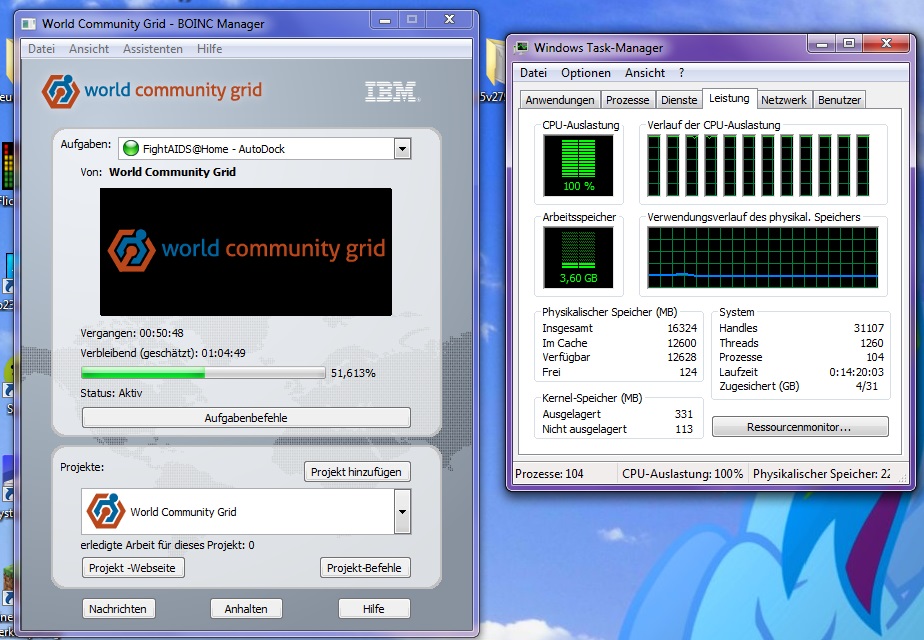
Task: Click the Projekt hinzufügen button
Action: click(357, 472)
